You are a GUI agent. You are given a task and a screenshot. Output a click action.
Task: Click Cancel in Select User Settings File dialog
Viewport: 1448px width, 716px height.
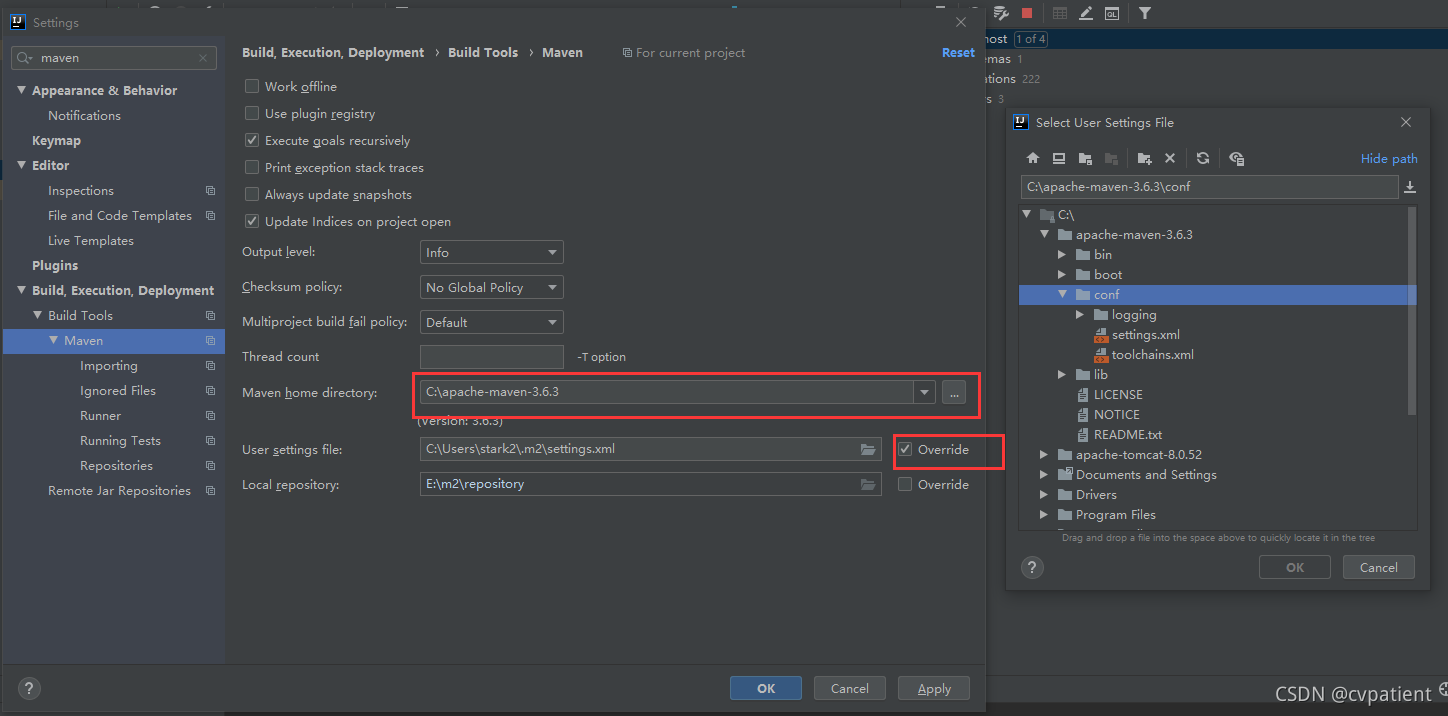pos(1379,567)
